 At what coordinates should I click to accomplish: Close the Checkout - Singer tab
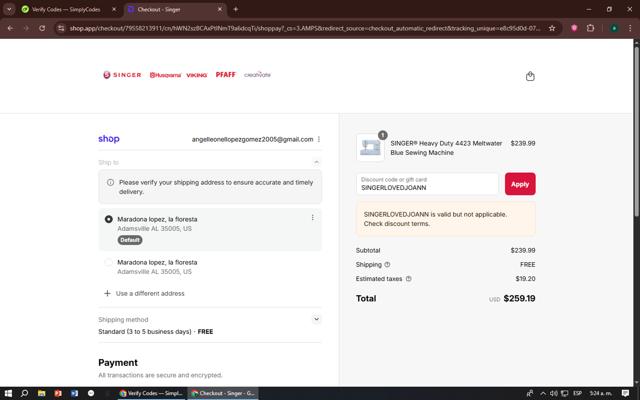coord(220,9)
